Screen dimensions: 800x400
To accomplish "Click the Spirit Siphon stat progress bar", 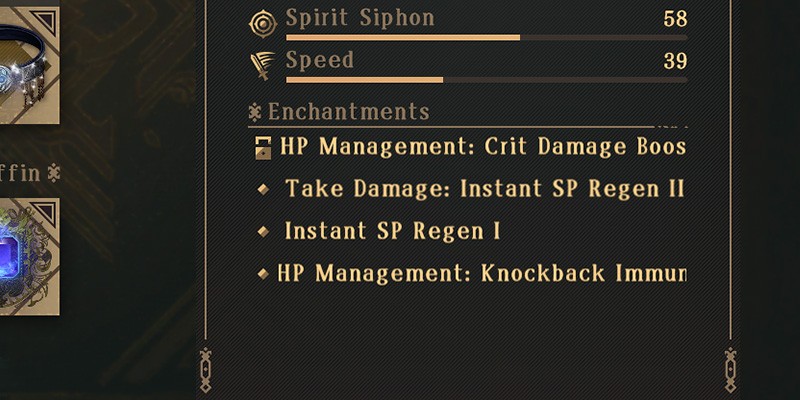I will tap(486, 37).
